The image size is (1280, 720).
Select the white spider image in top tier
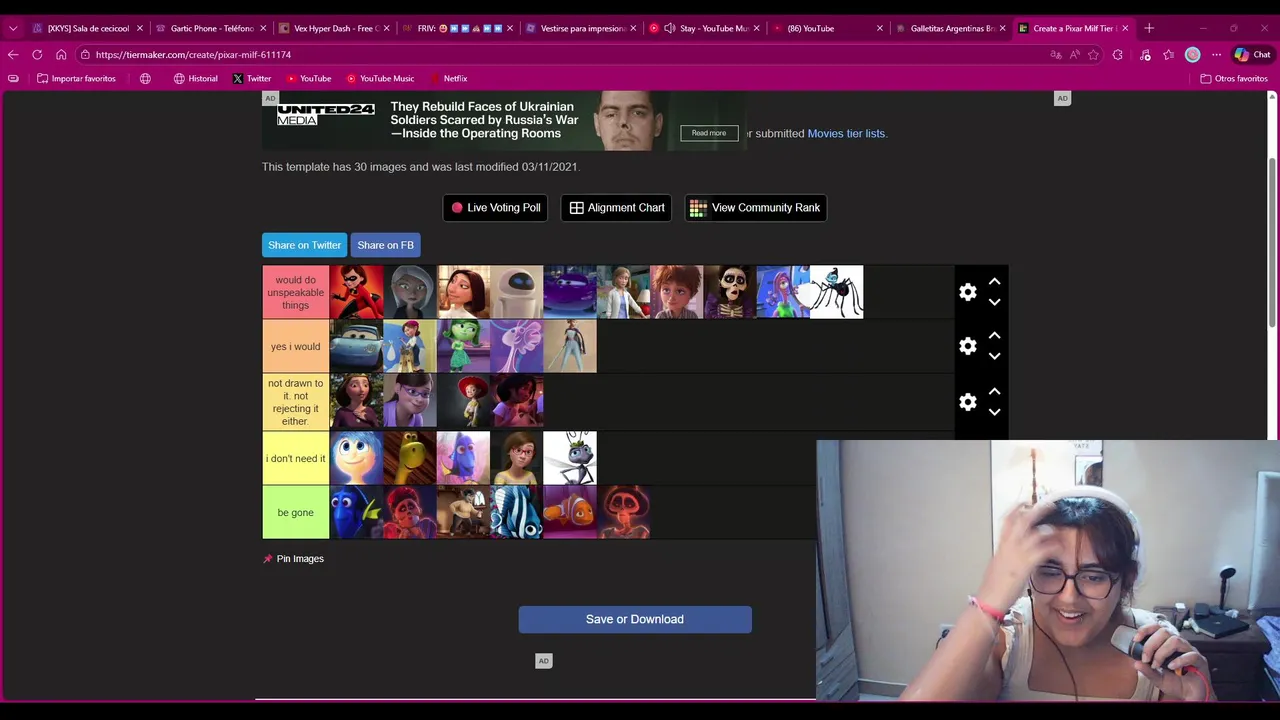pos(836,292)
